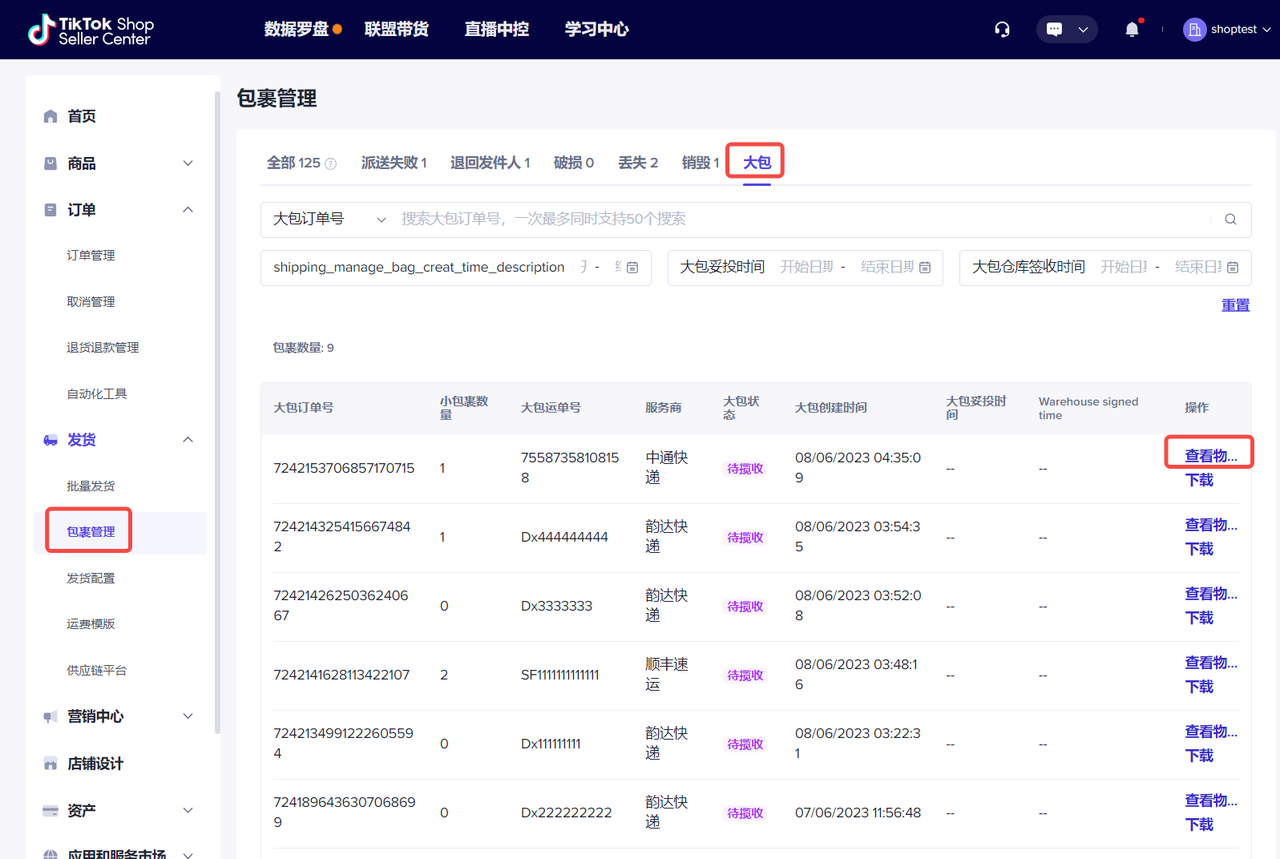1280x859 pixels.
Task: Click the search magnifier icon
Action: 1231,219
